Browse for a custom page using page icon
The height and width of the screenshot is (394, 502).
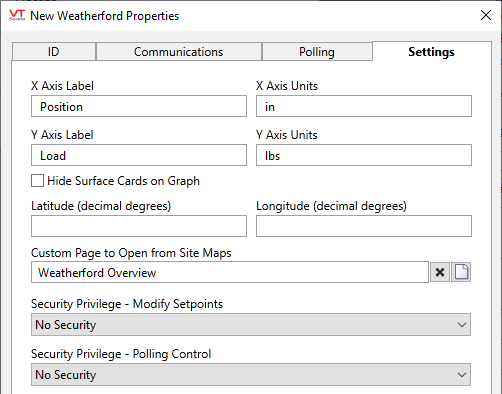coord(461,272)
